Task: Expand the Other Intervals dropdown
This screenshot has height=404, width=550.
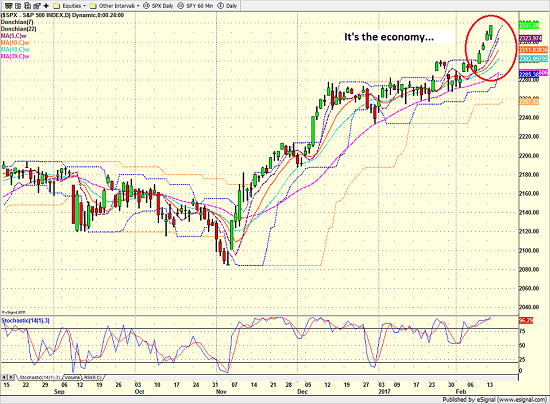Action: pos(119,6)
